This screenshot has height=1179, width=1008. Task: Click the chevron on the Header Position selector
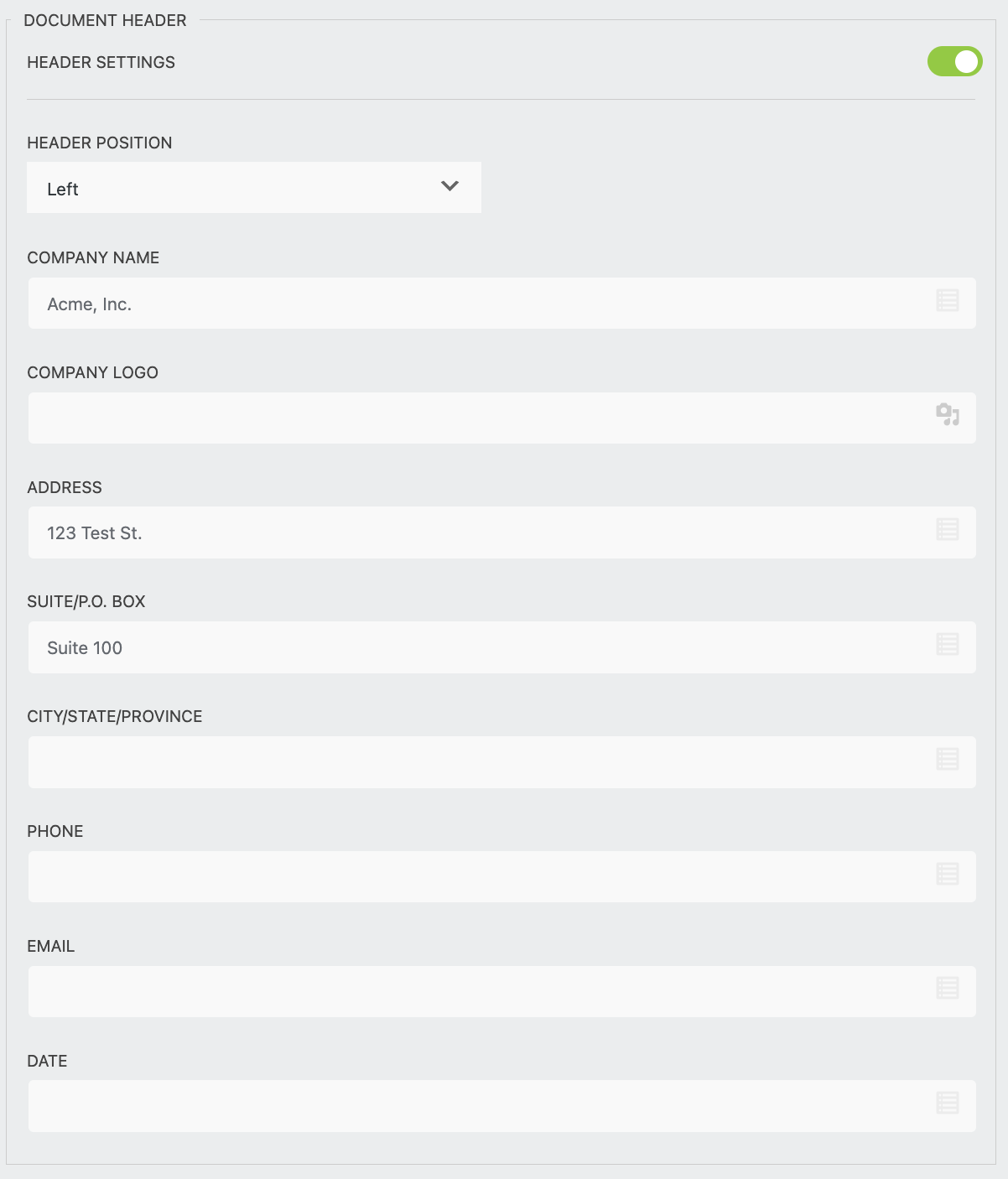click(x=449, y=187)
